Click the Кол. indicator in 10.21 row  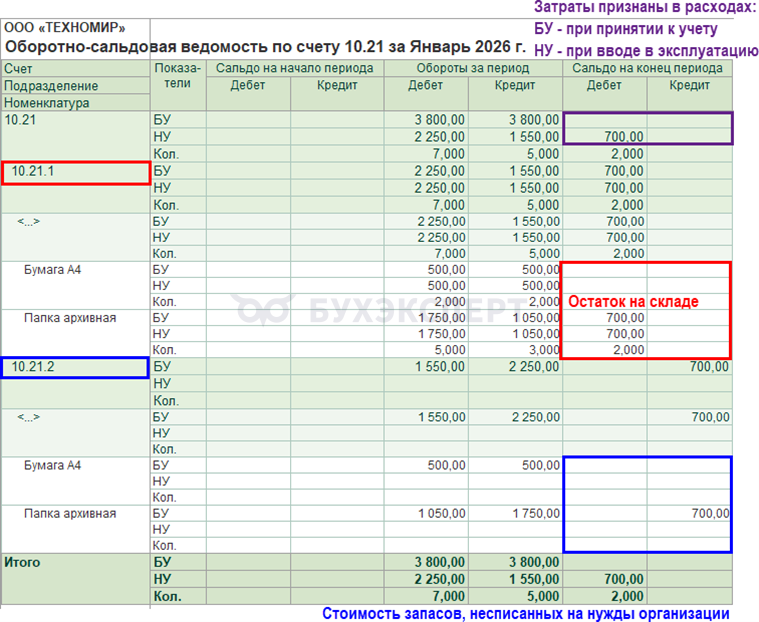coord(166,154)
